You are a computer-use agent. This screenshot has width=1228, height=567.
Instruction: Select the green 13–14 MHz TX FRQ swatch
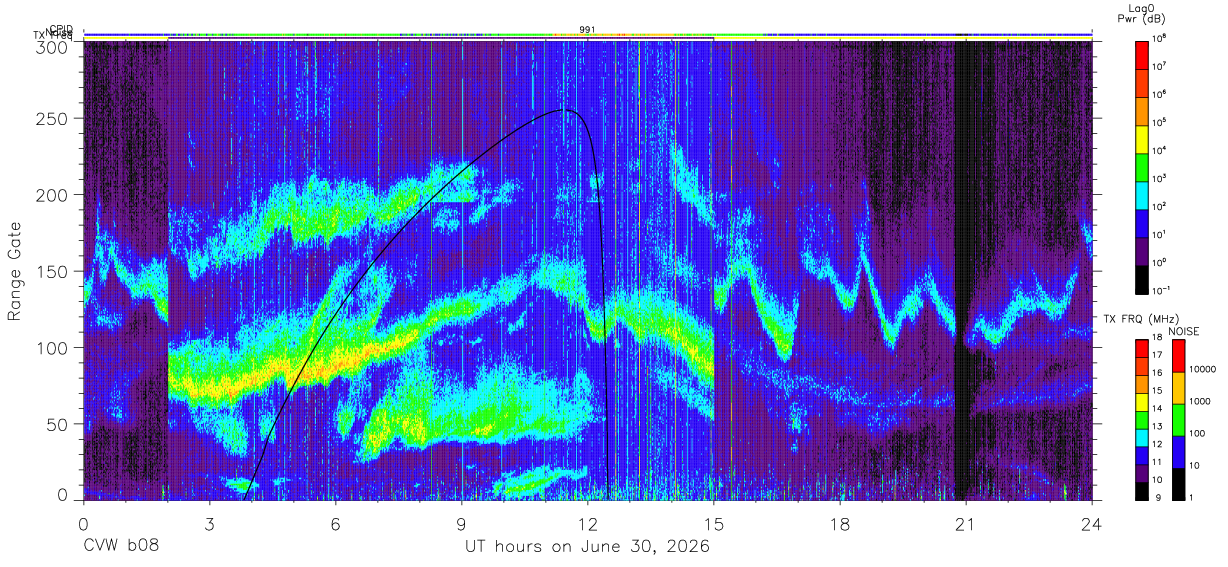click(x=1142, y=419)
